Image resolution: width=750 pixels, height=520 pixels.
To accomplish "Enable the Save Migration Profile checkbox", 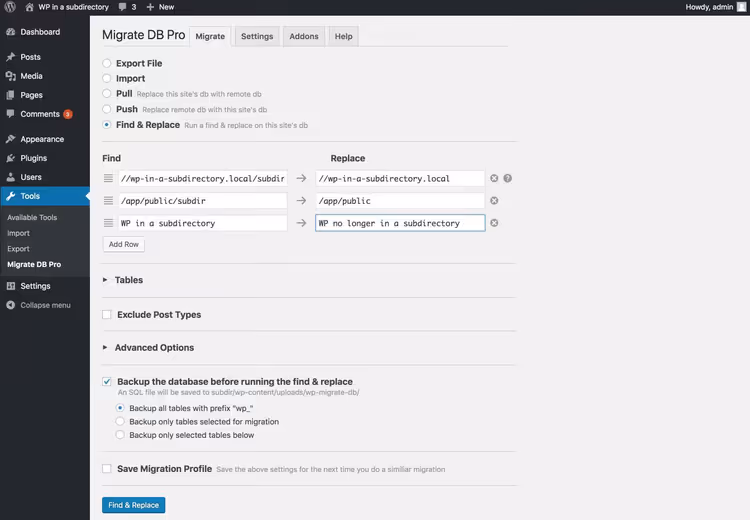I will tap(107, 469).
